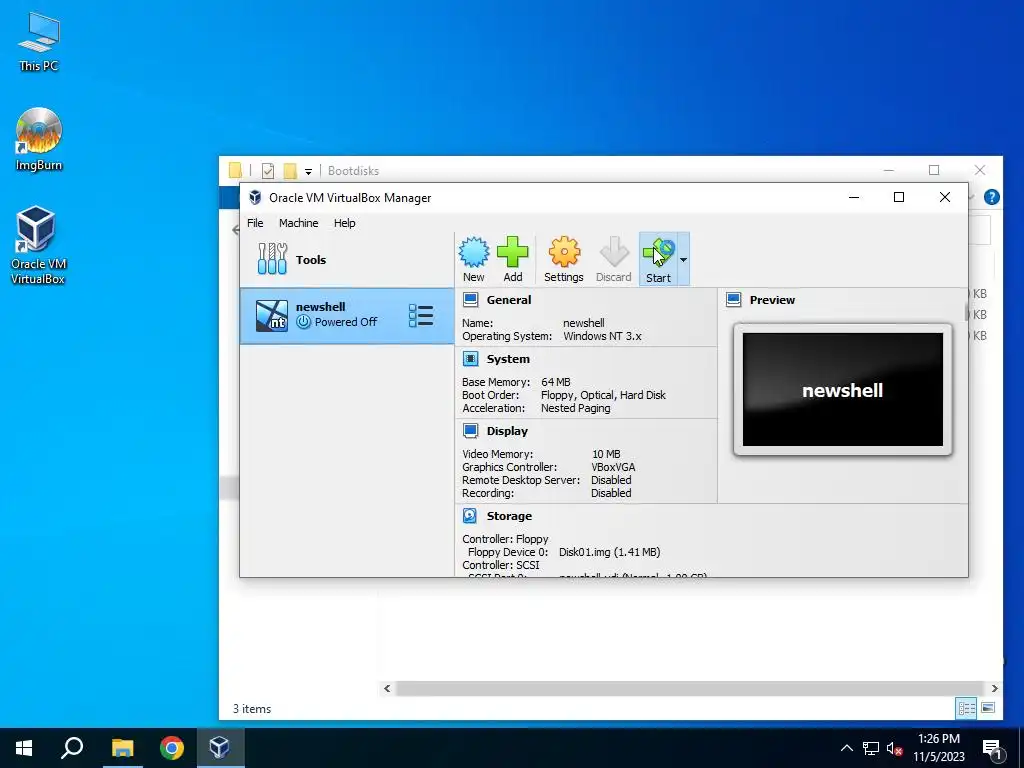This screenshot has height=768, width=1024.
Task: Open the quick access toolbar dropdown in Bootdisks
Action: click(x=308, y=172)
